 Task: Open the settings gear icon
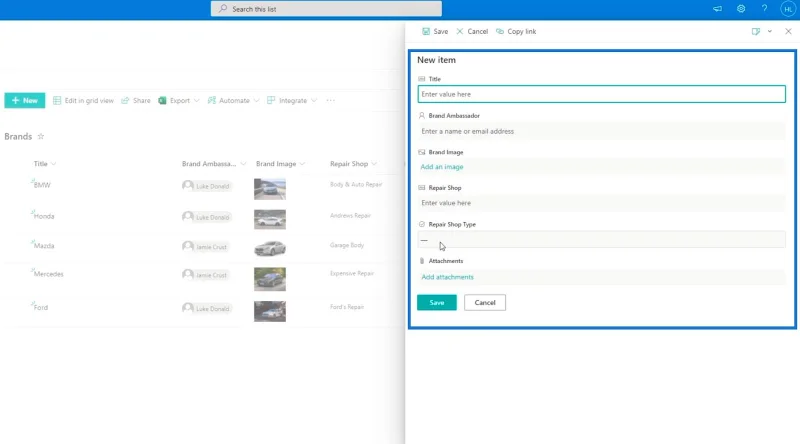point(741,9)
